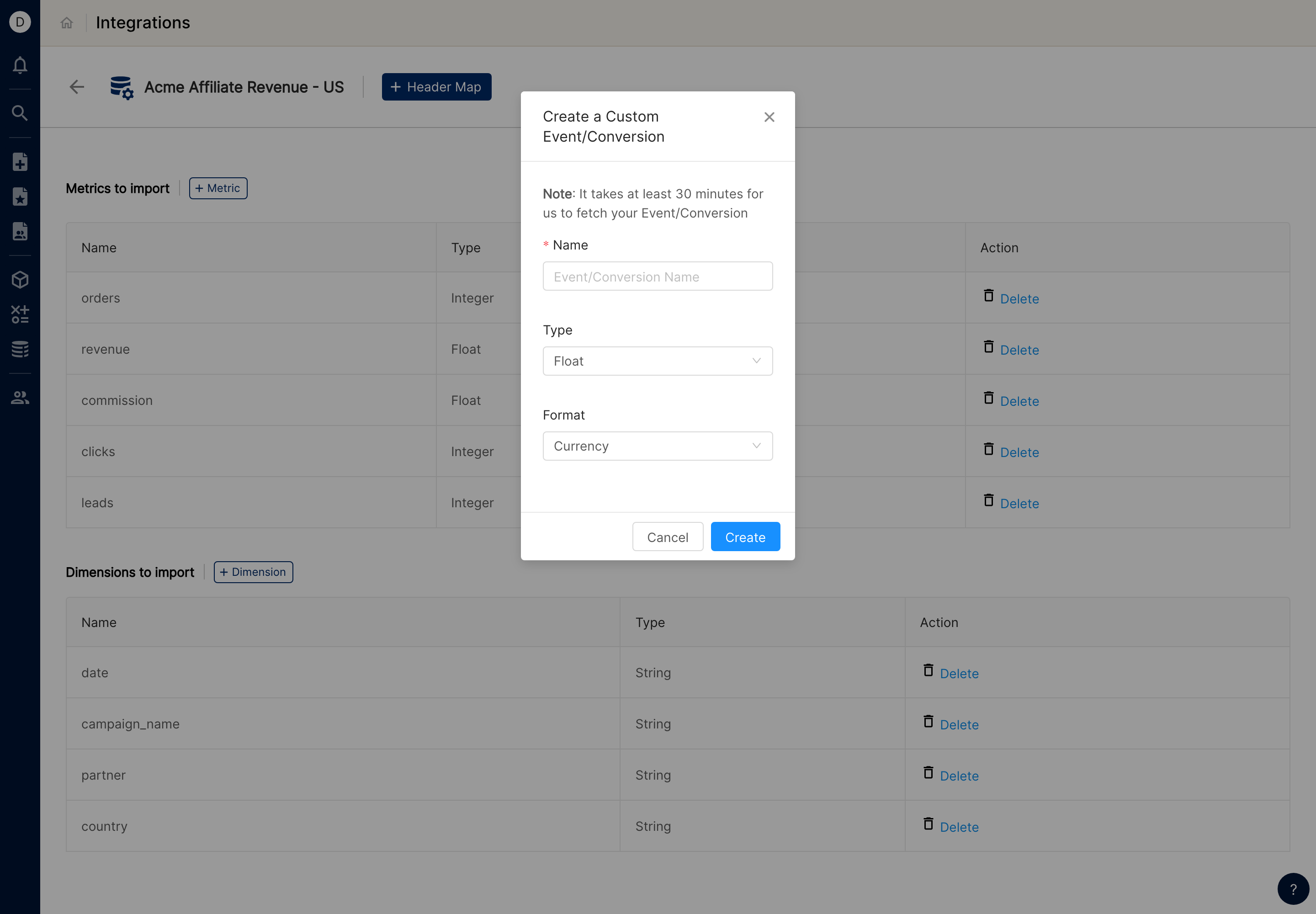Click the back arrow beside integration name

click(x=77, y=87)
